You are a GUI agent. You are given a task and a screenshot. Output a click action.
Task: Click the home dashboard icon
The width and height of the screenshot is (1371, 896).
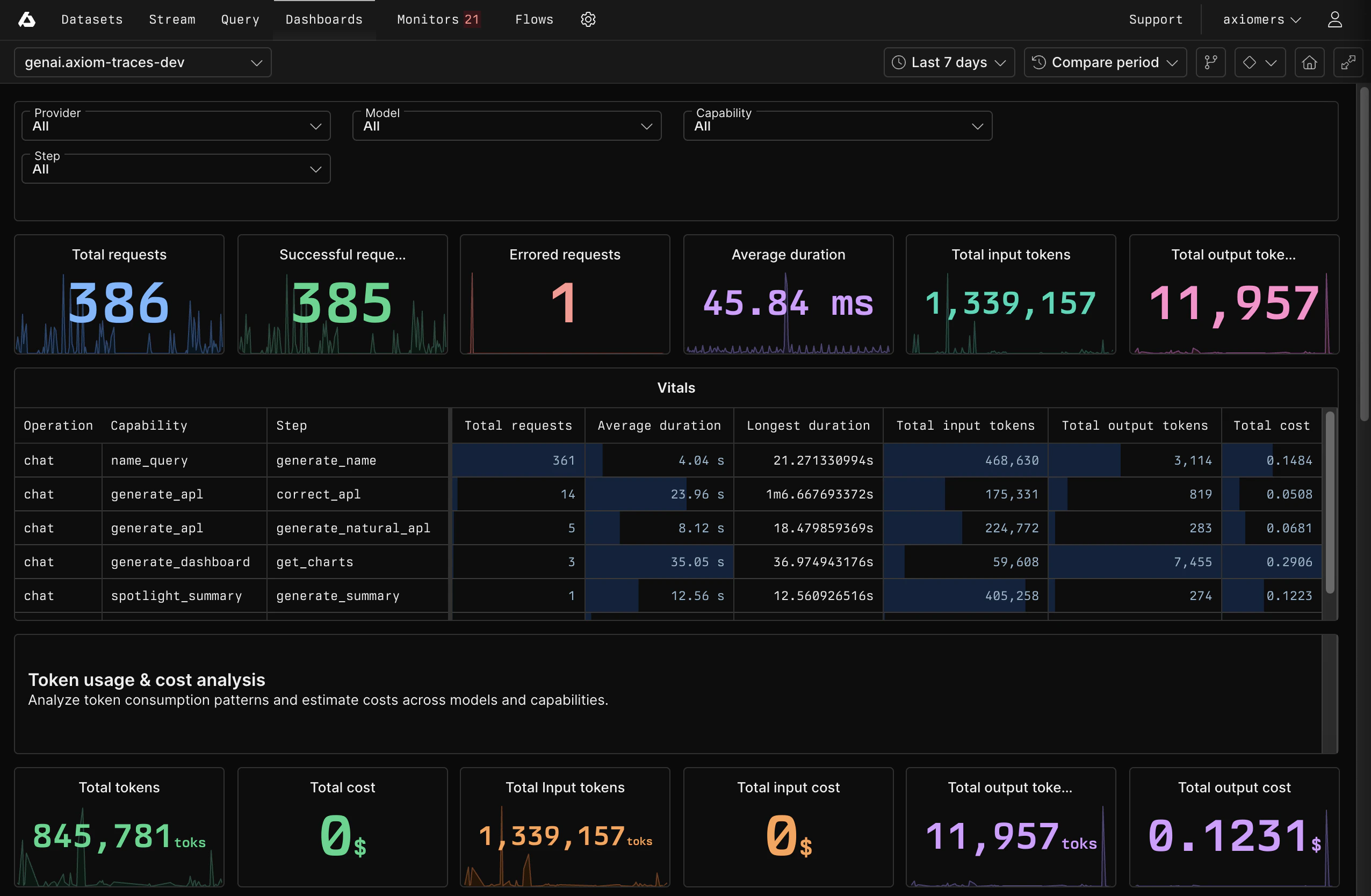pos(1309,62)
